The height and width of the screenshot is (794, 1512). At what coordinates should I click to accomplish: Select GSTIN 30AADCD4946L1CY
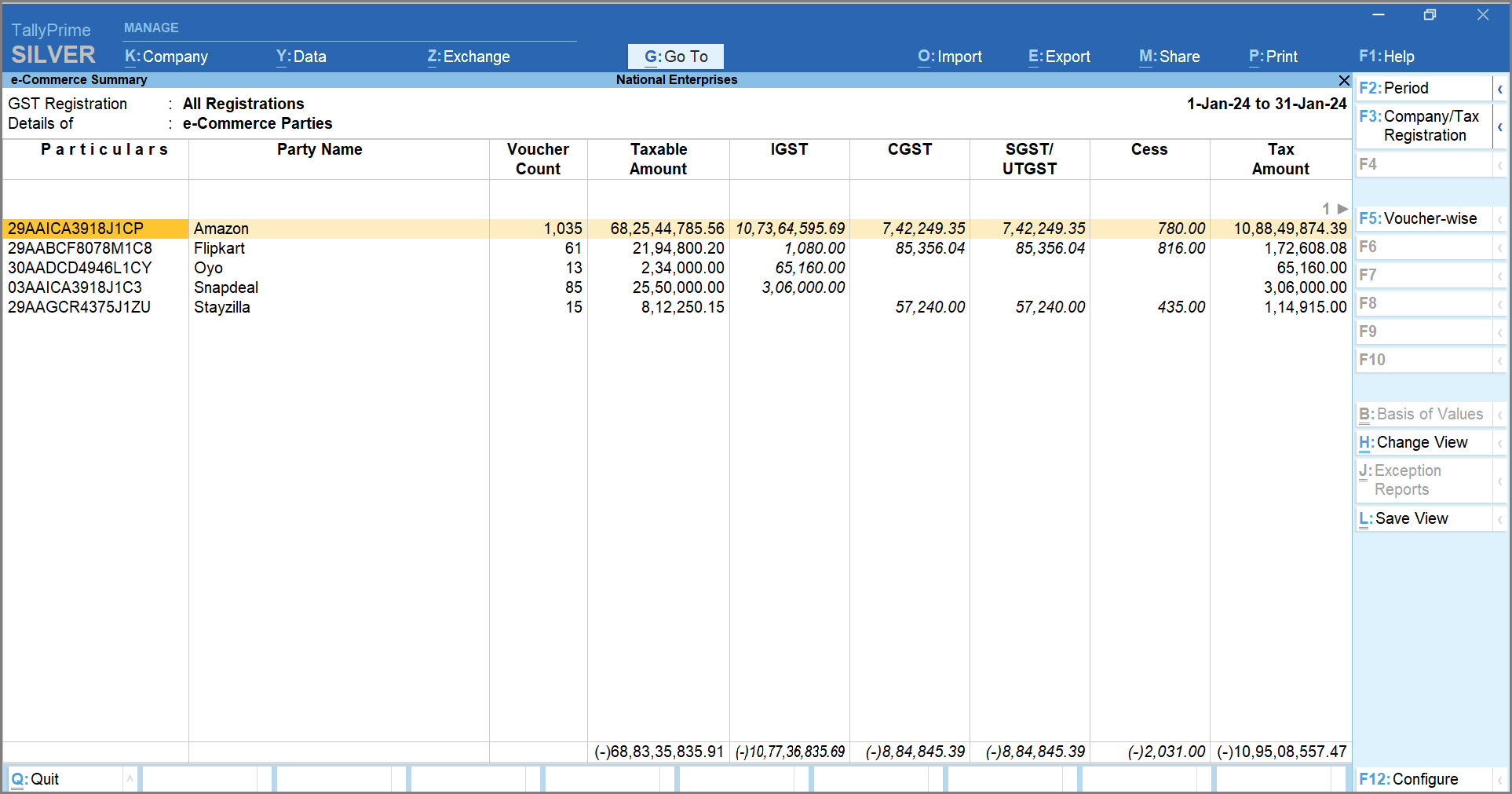pos(80,268)
